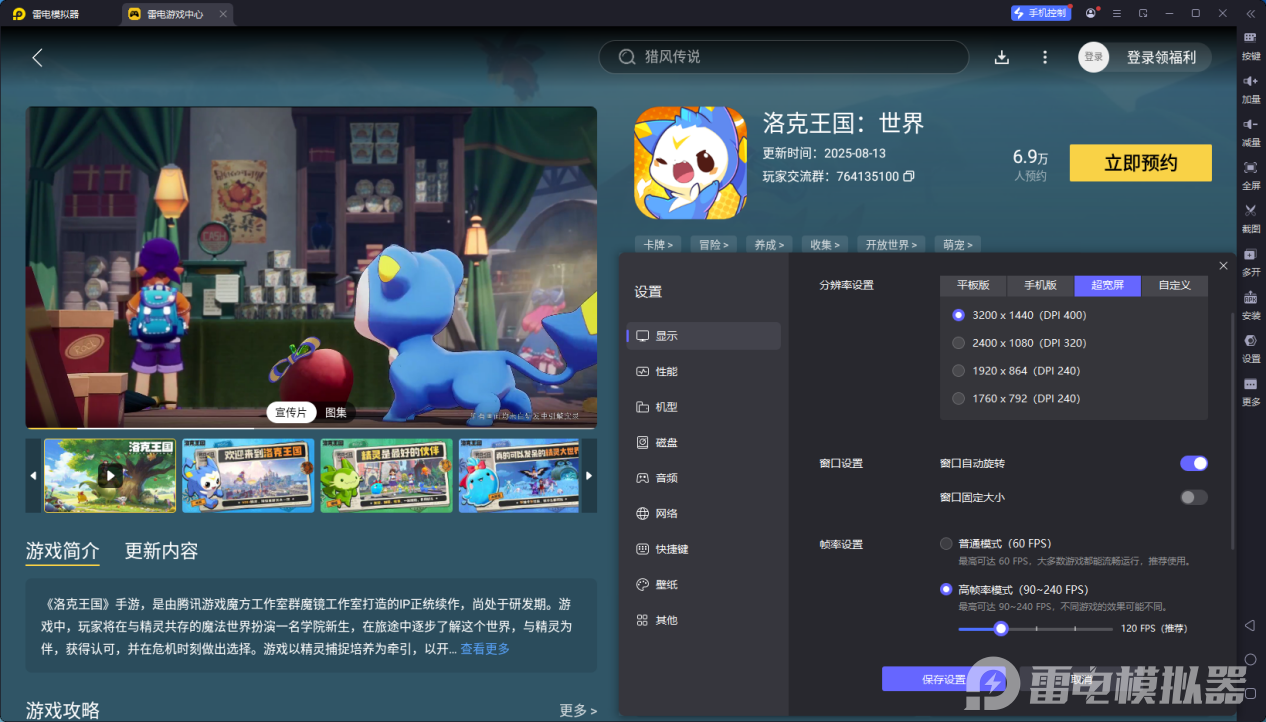Viewport: 1266px width, 722px height.
Task: Switch to 平板版 resolution tab
Action: pyautogui.click(x=973, y=285)
